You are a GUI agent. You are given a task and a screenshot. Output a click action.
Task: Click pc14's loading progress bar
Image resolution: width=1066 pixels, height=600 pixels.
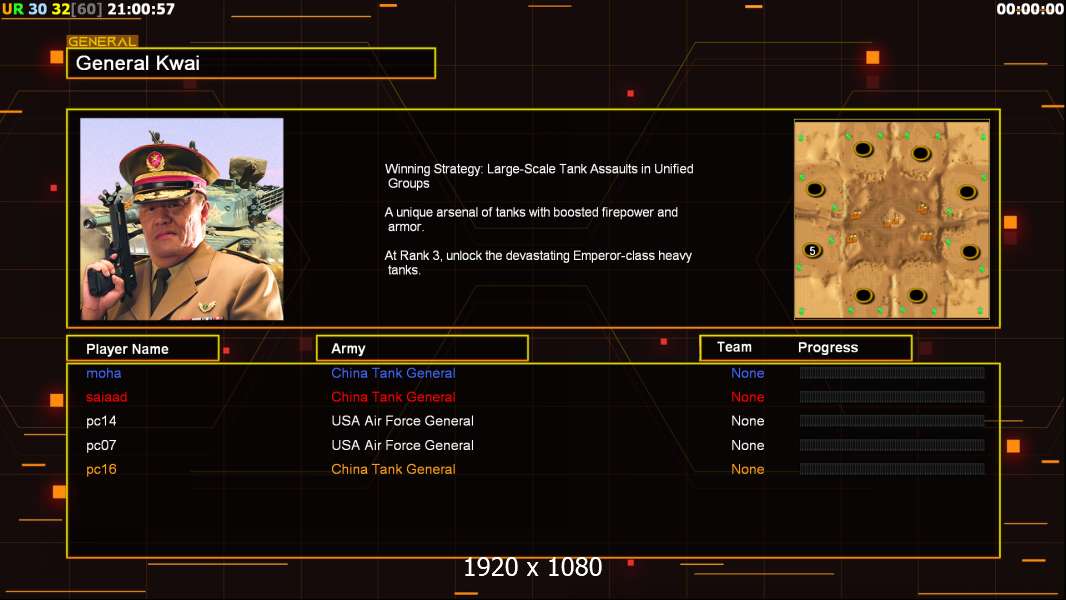[x=892, y=421]
